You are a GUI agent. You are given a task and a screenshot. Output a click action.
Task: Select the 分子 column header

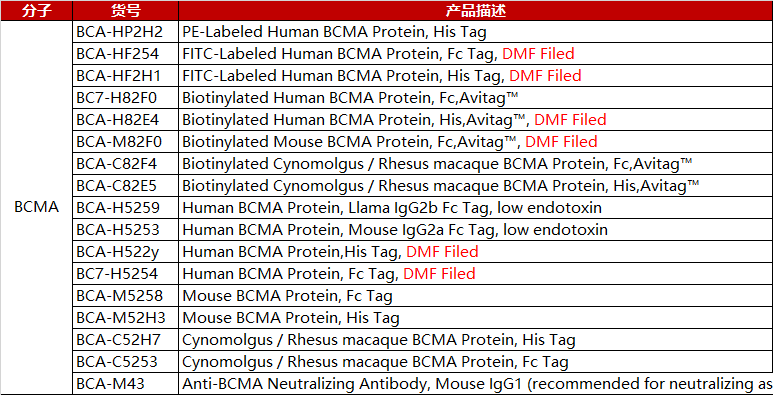point(36,10)
